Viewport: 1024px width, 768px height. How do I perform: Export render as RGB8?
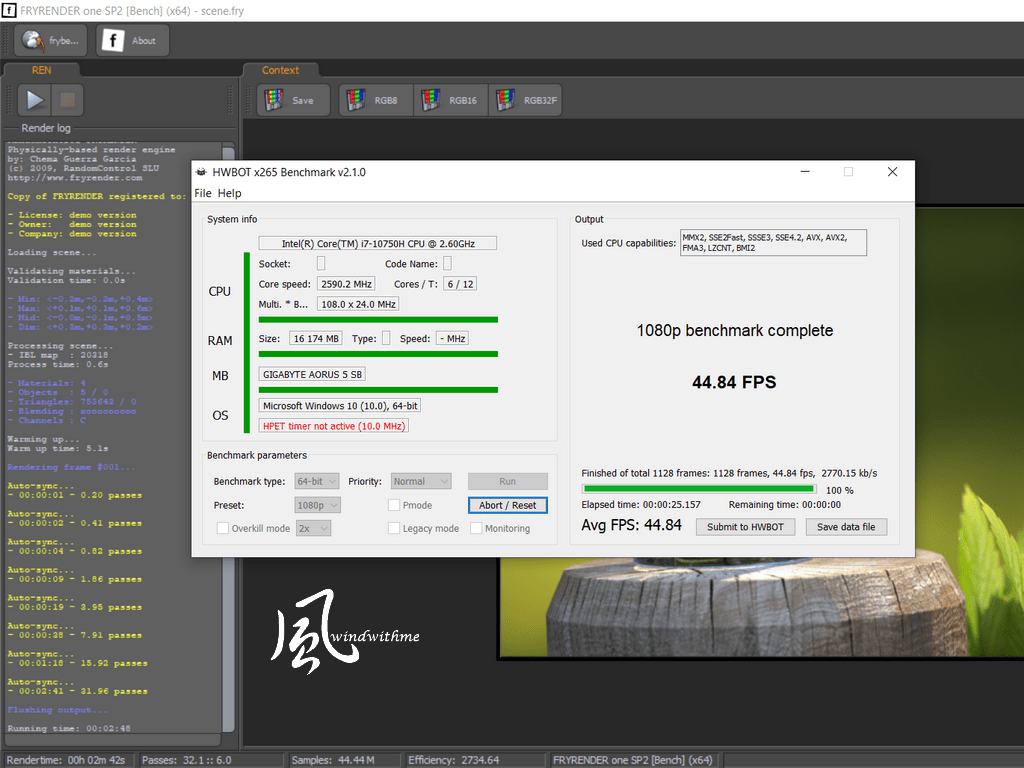(376, 101)
